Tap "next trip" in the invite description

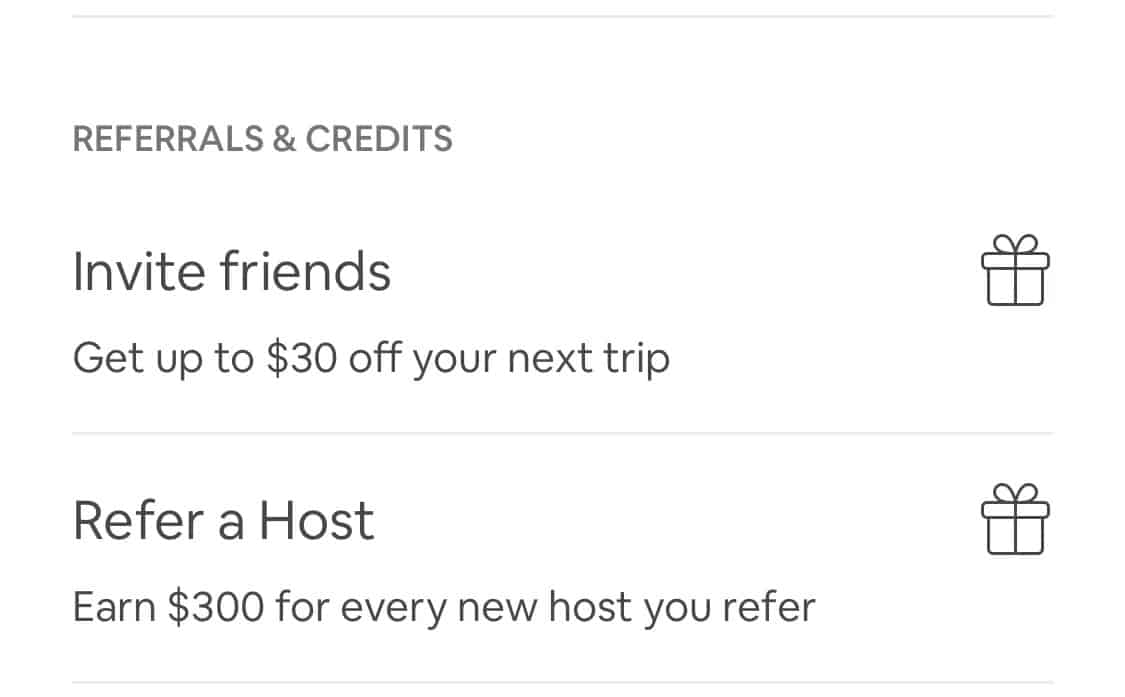pyautogui.click(x=589, y=358)
